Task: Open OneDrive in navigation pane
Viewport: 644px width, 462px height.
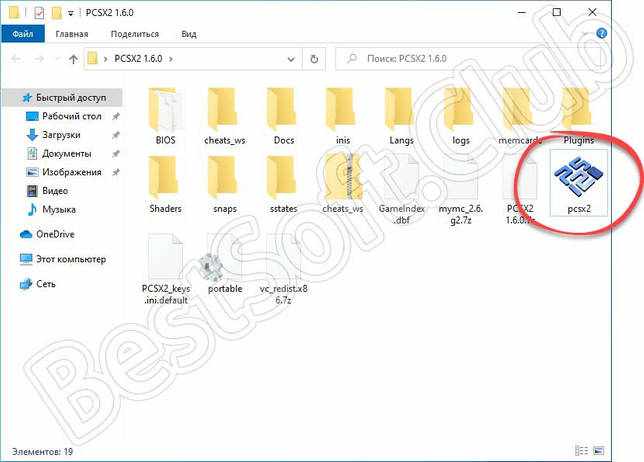Action: (x=47, y=234)
